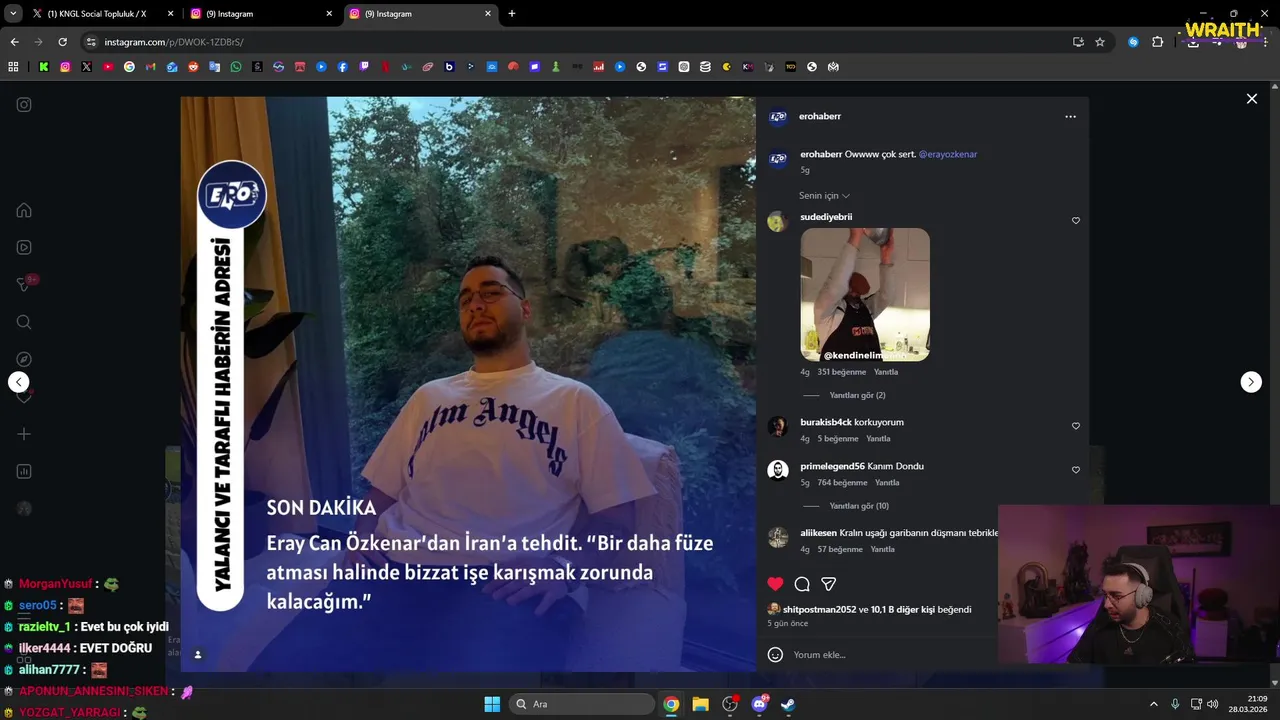Viewport: 1280px width, 720px height.
Task: Open Kick bookmark in bookmarks bar
Action: (44, 67)
